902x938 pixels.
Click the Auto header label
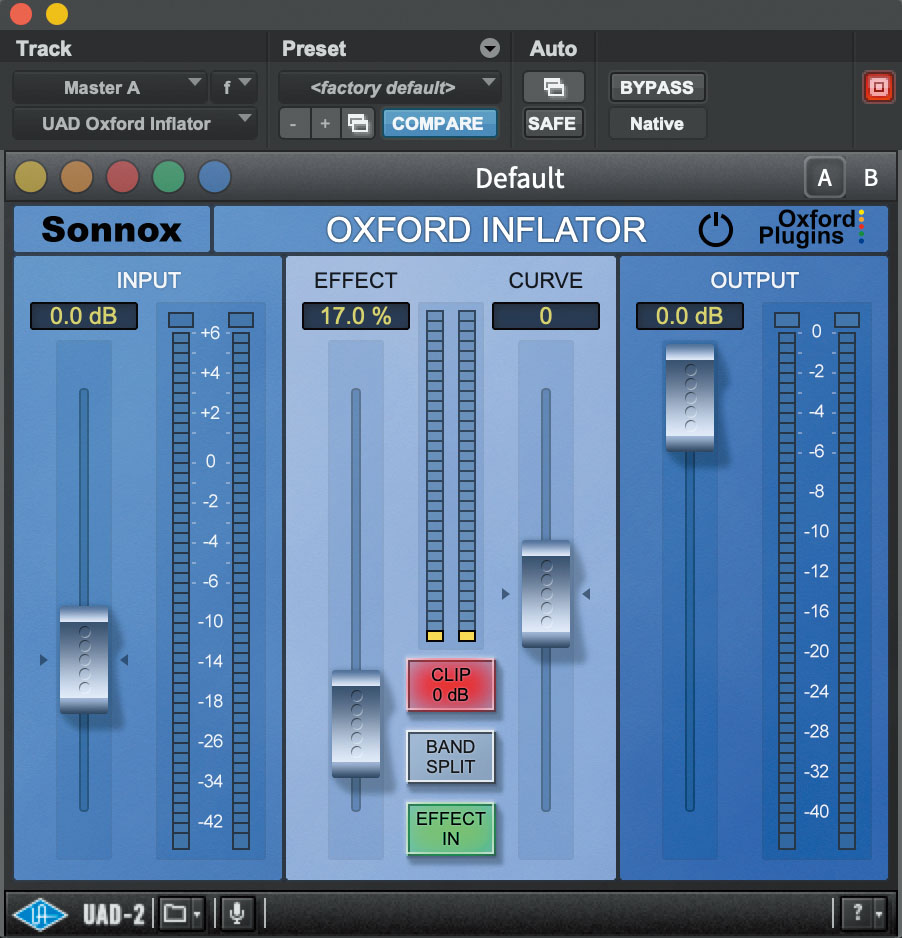click(x=553, y=48)
